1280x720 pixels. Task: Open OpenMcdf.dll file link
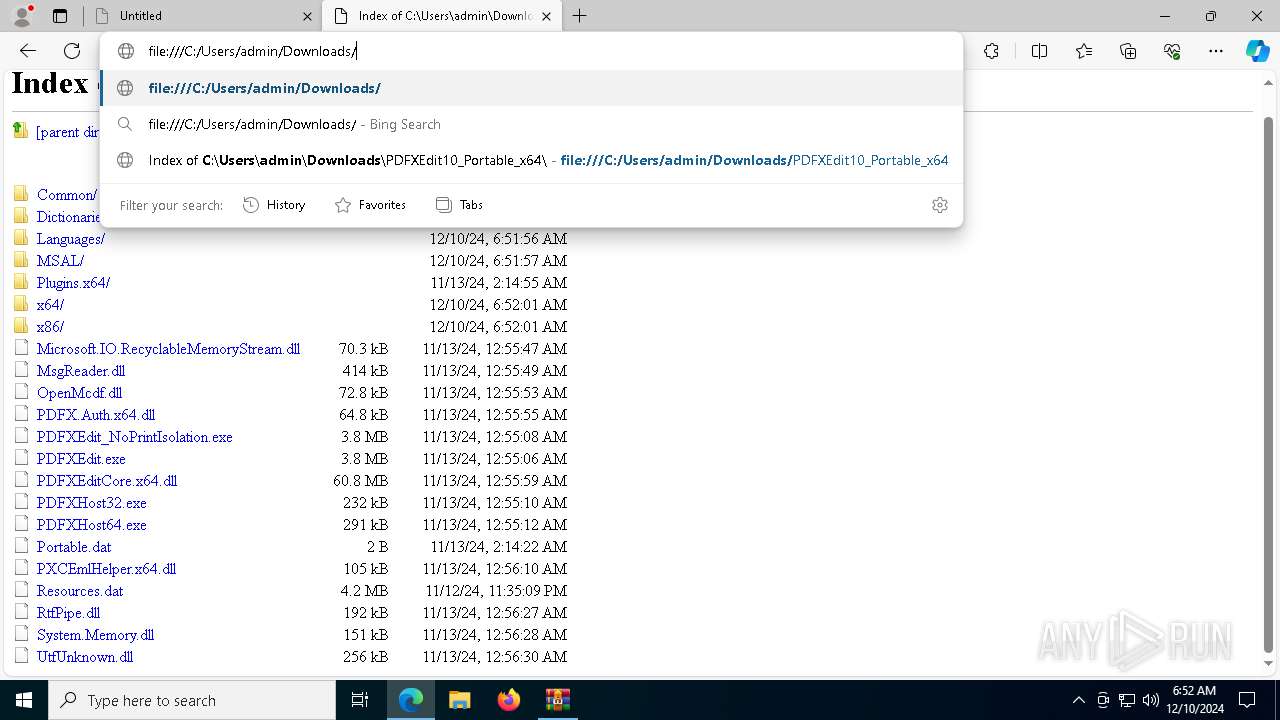79,393
